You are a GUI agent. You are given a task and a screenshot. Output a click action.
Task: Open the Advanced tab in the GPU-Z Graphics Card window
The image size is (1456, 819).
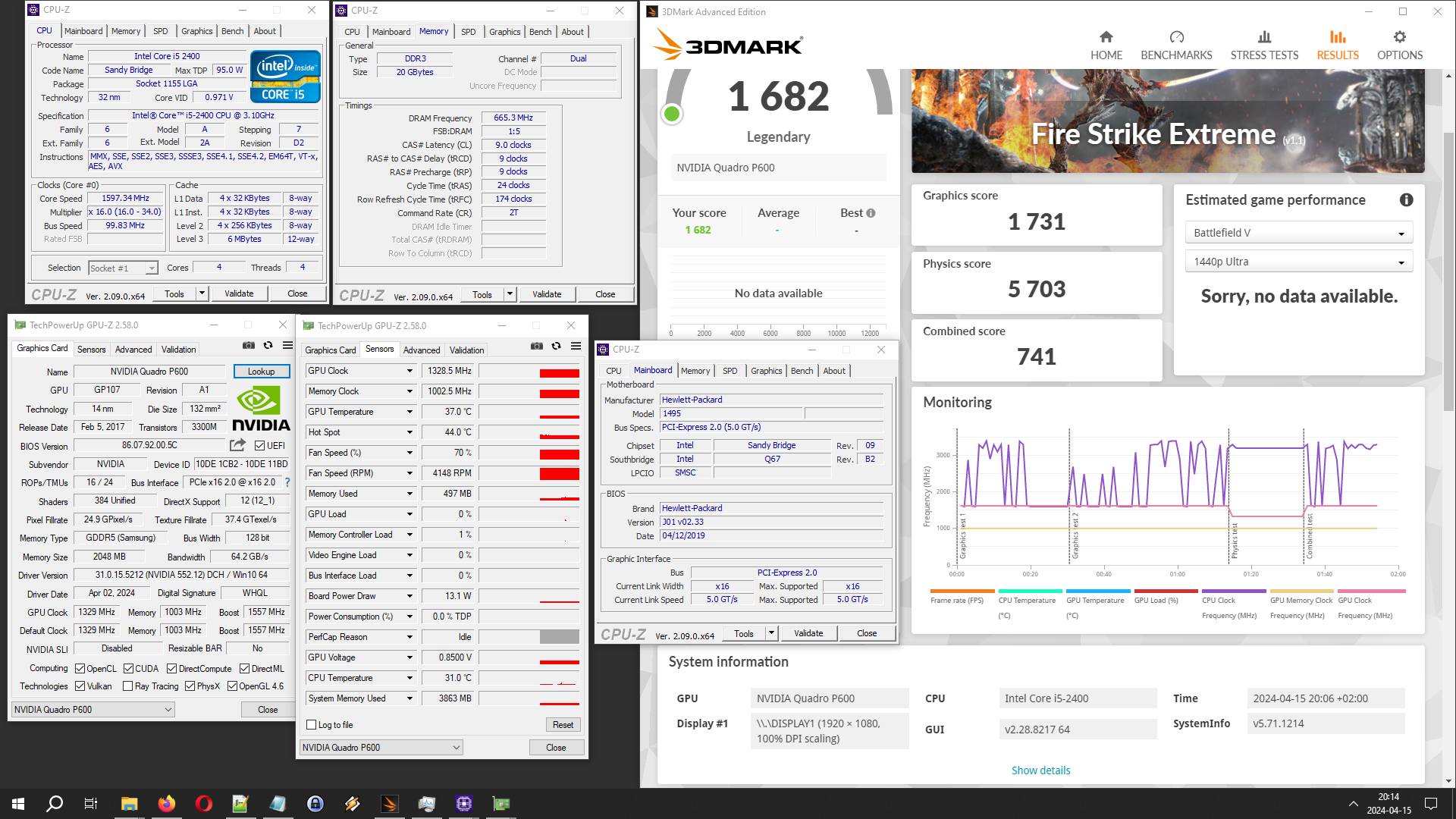133,350
